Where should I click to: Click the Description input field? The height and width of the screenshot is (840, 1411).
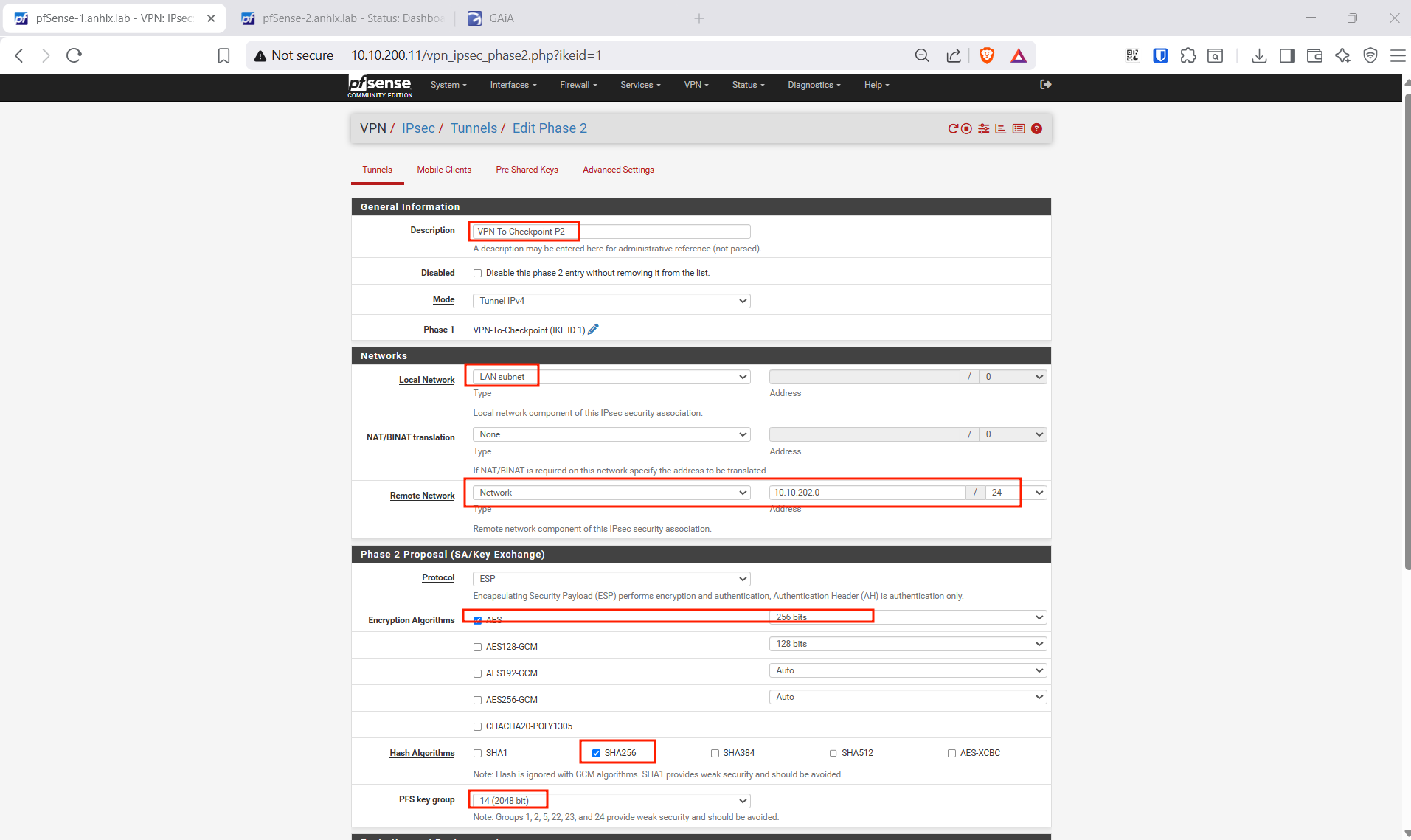611,232
